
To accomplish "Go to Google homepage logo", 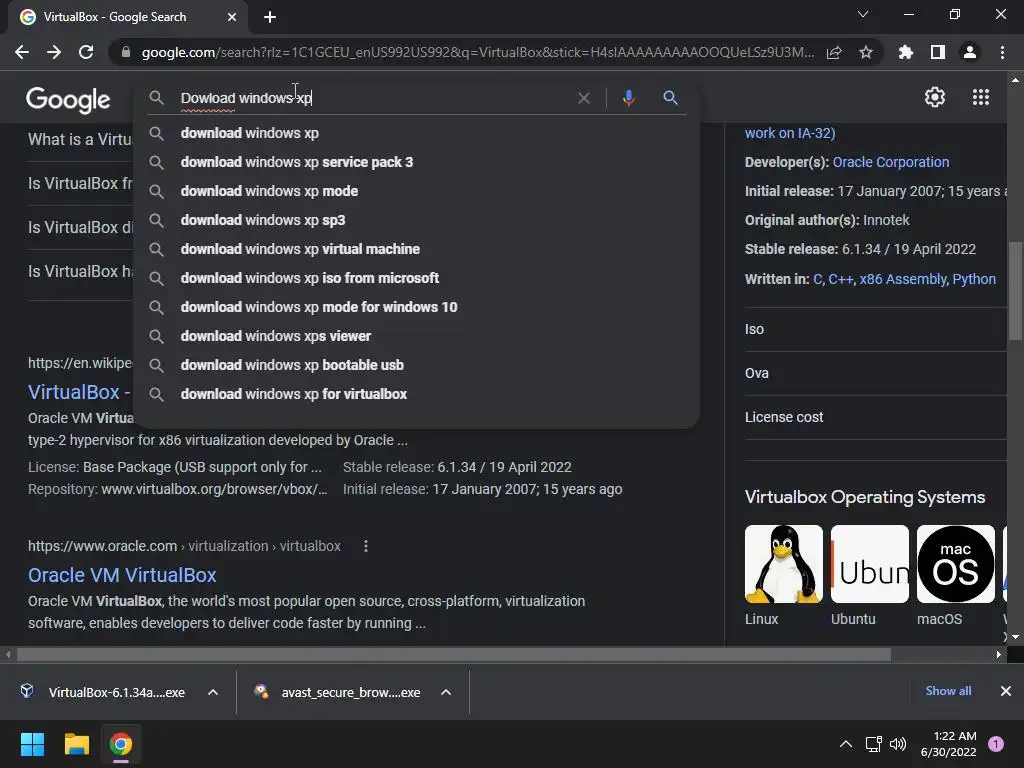I will click(x=68, y=99).
